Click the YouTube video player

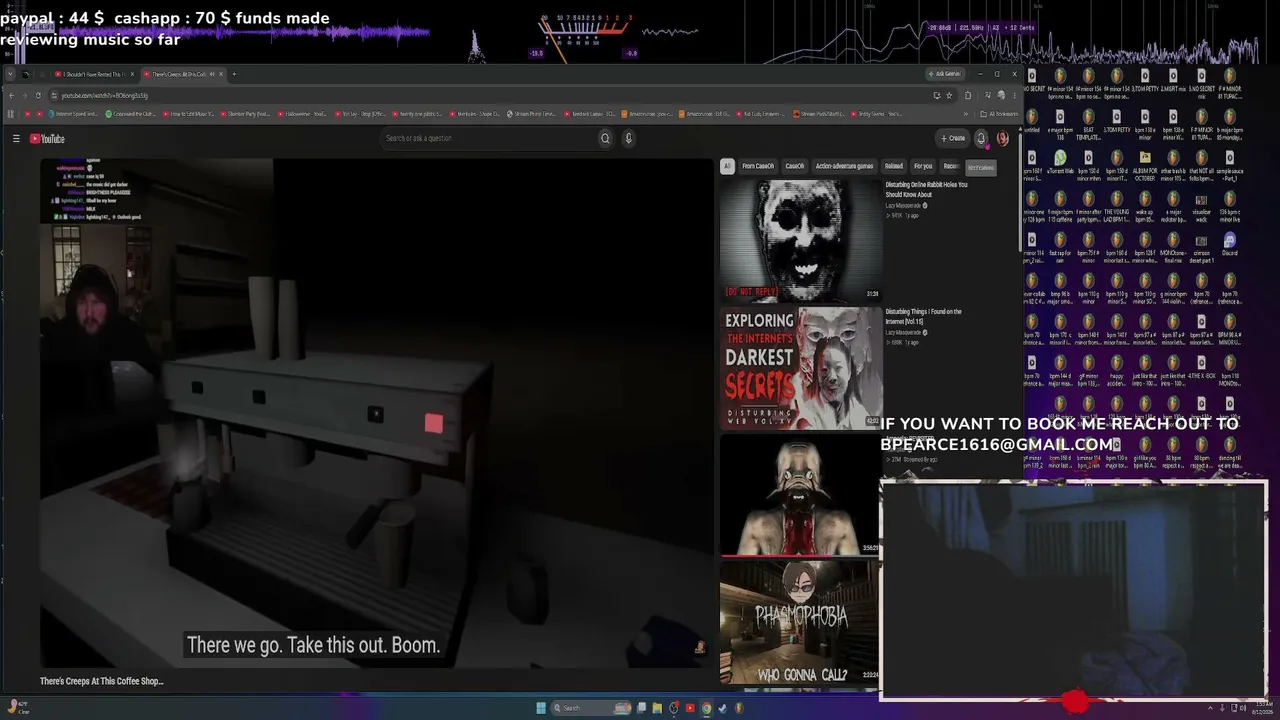(376, 413)
